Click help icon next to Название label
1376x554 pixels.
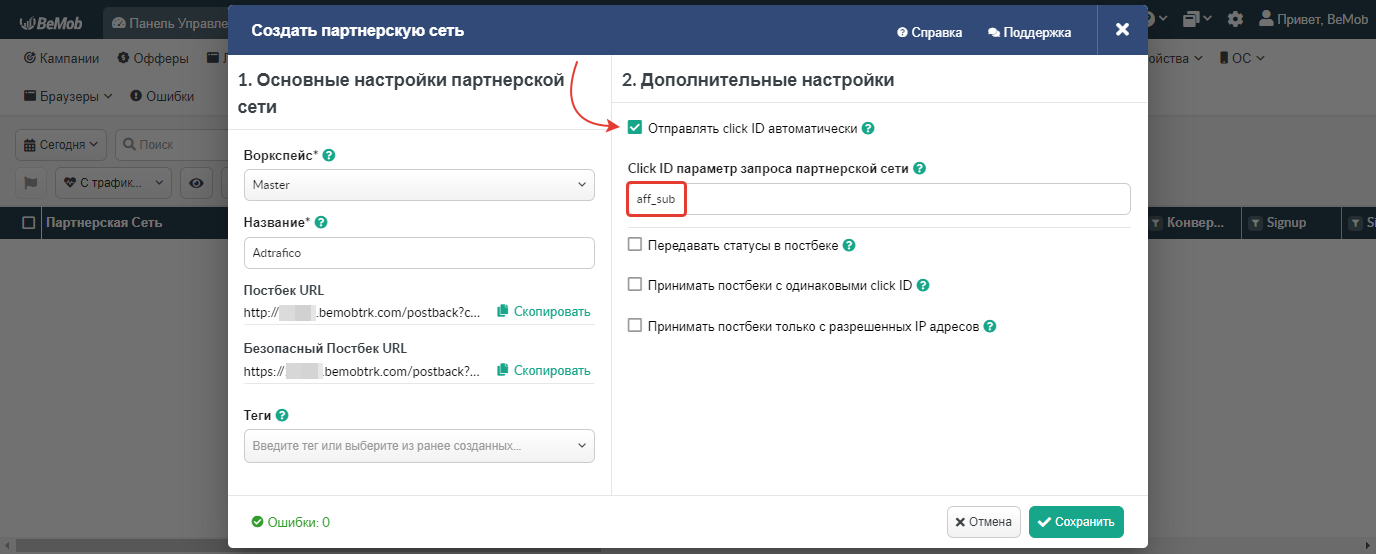pyautogui.click(x=321, y=223)
